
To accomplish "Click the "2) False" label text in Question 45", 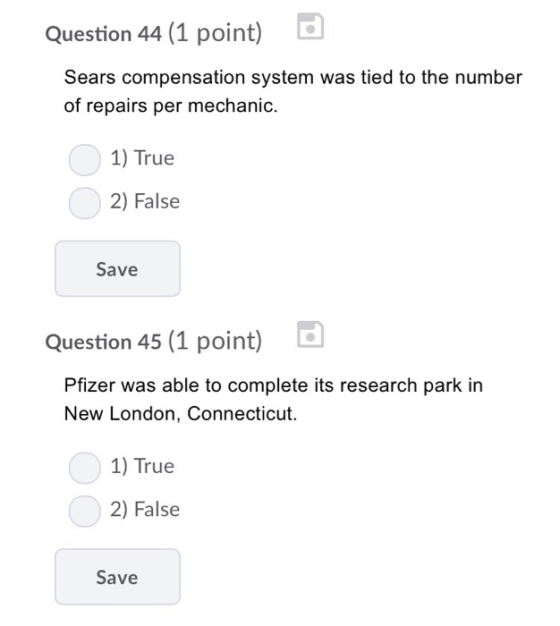I will point(145,509).
